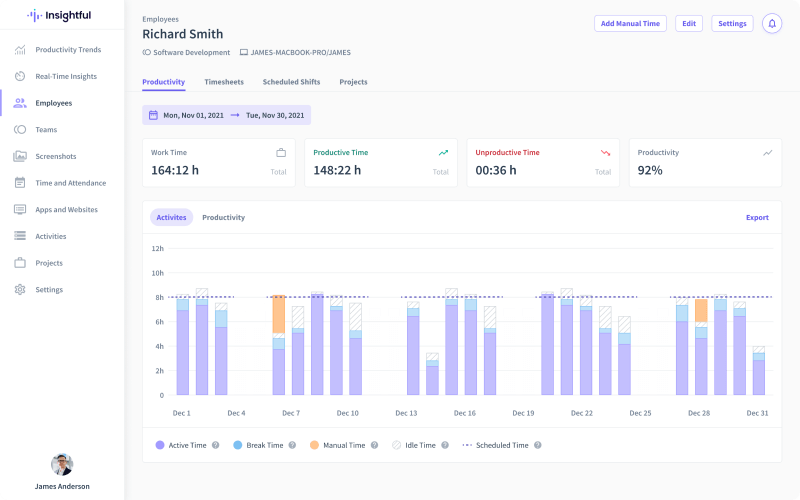Open Real-Time Insights in sidebar
The width and height of the screenshot is (800, 500).
coord(65,76)
